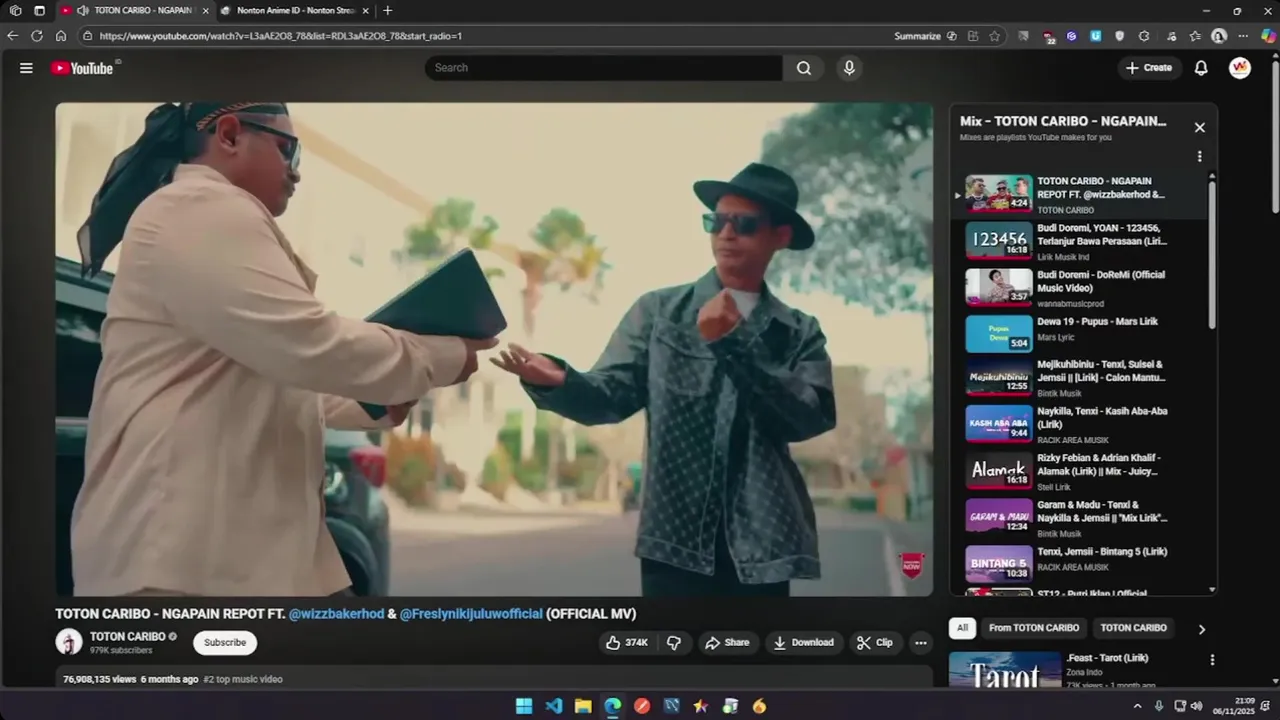This screenshot has width=1280, height=720.
Task: Open Edge favorites list
Action: (1195, 36)
